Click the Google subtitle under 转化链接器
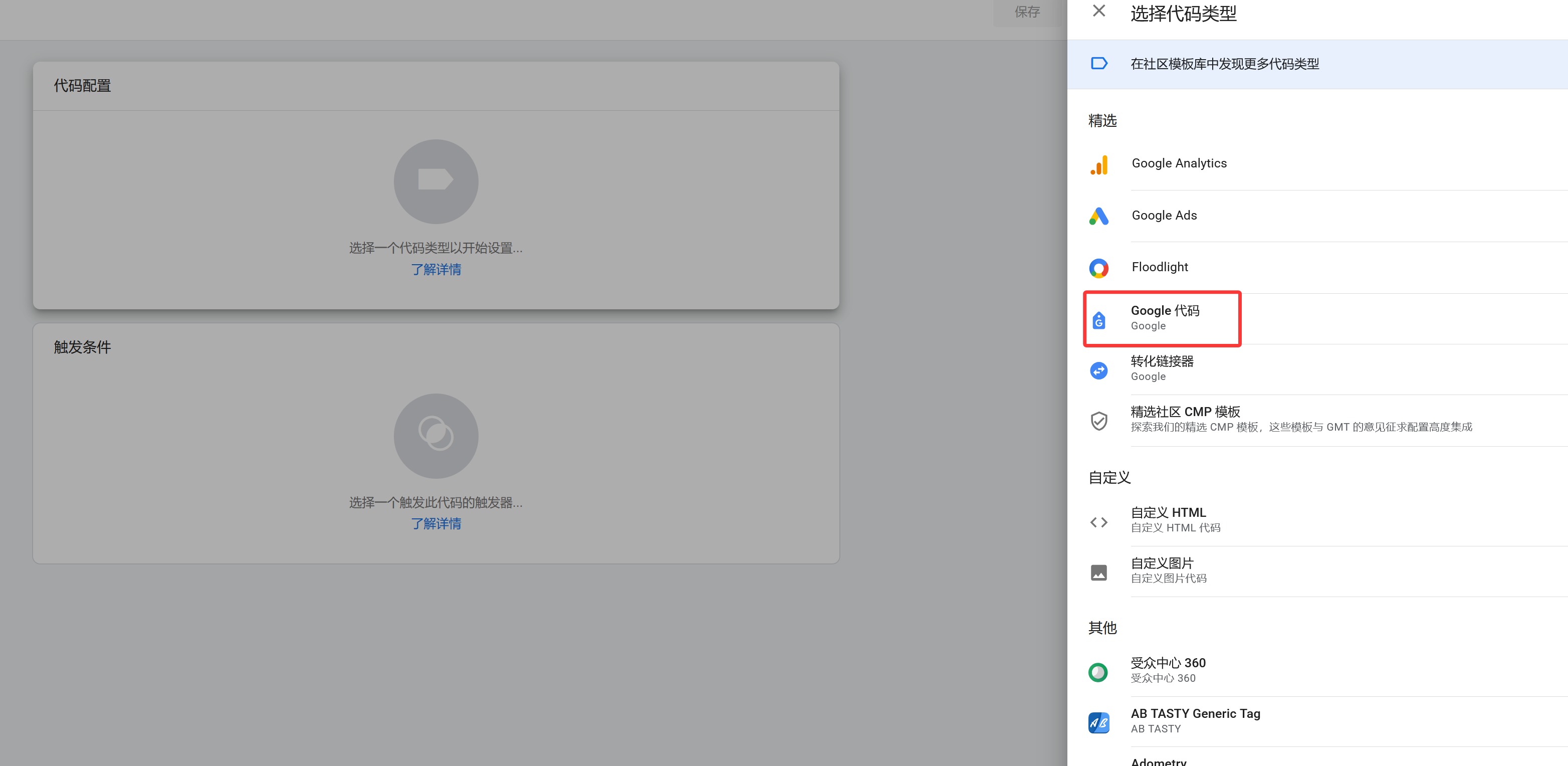This screenshot has width=1568, height=766. [1148, 376]
